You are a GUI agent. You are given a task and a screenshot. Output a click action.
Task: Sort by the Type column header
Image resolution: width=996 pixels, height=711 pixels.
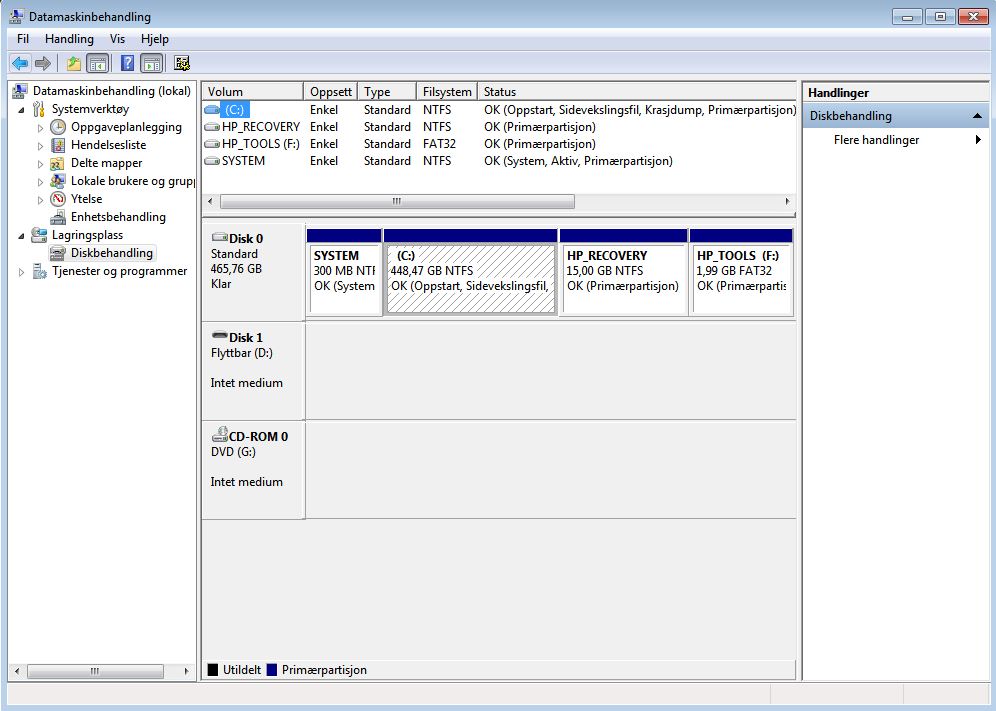click(387, 91)
